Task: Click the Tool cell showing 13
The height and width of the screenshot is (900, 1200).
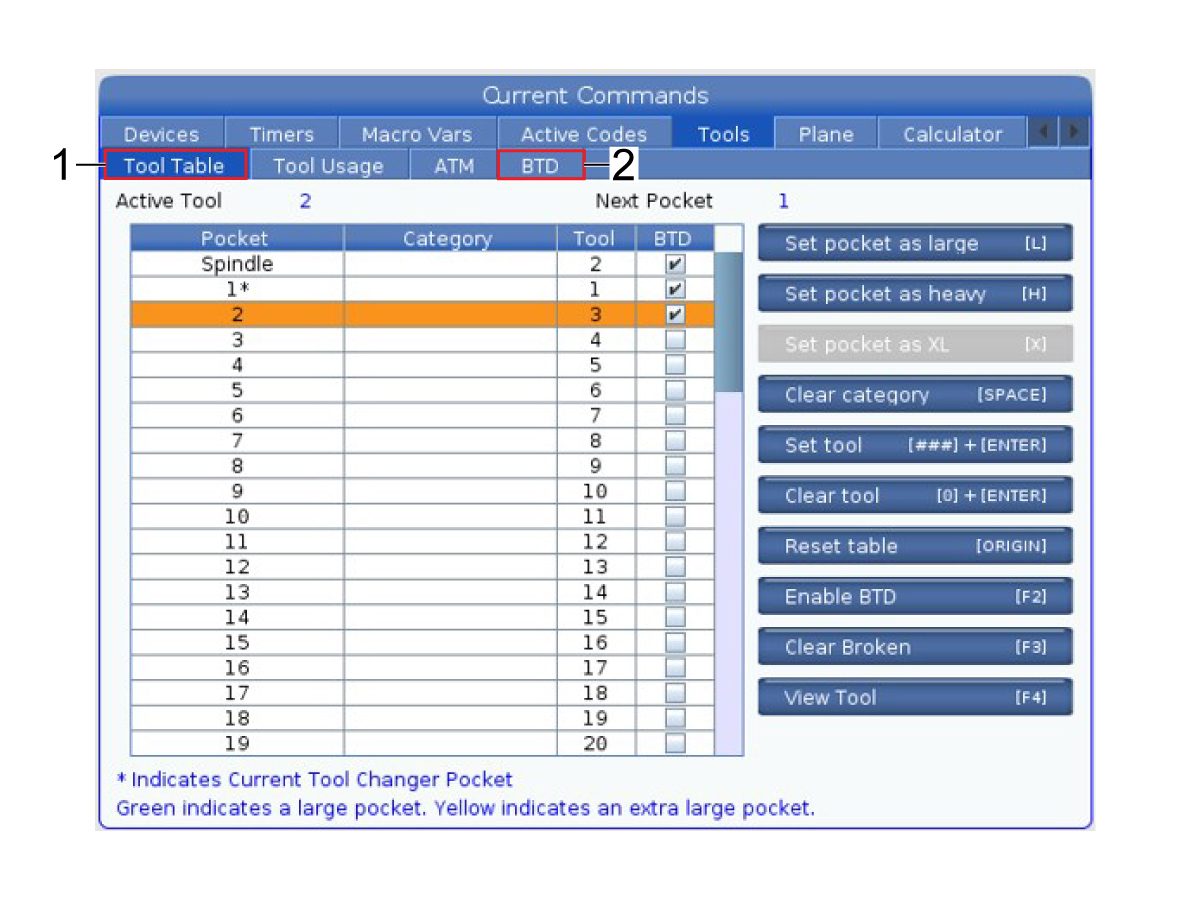Action: (x=596, y=568)
